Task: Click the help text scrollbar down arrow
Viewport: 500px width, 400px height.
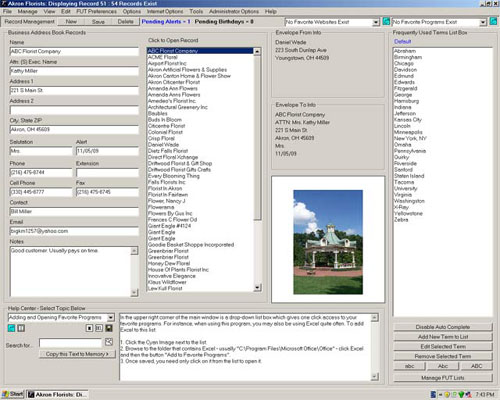Action: tap(374, 377)
